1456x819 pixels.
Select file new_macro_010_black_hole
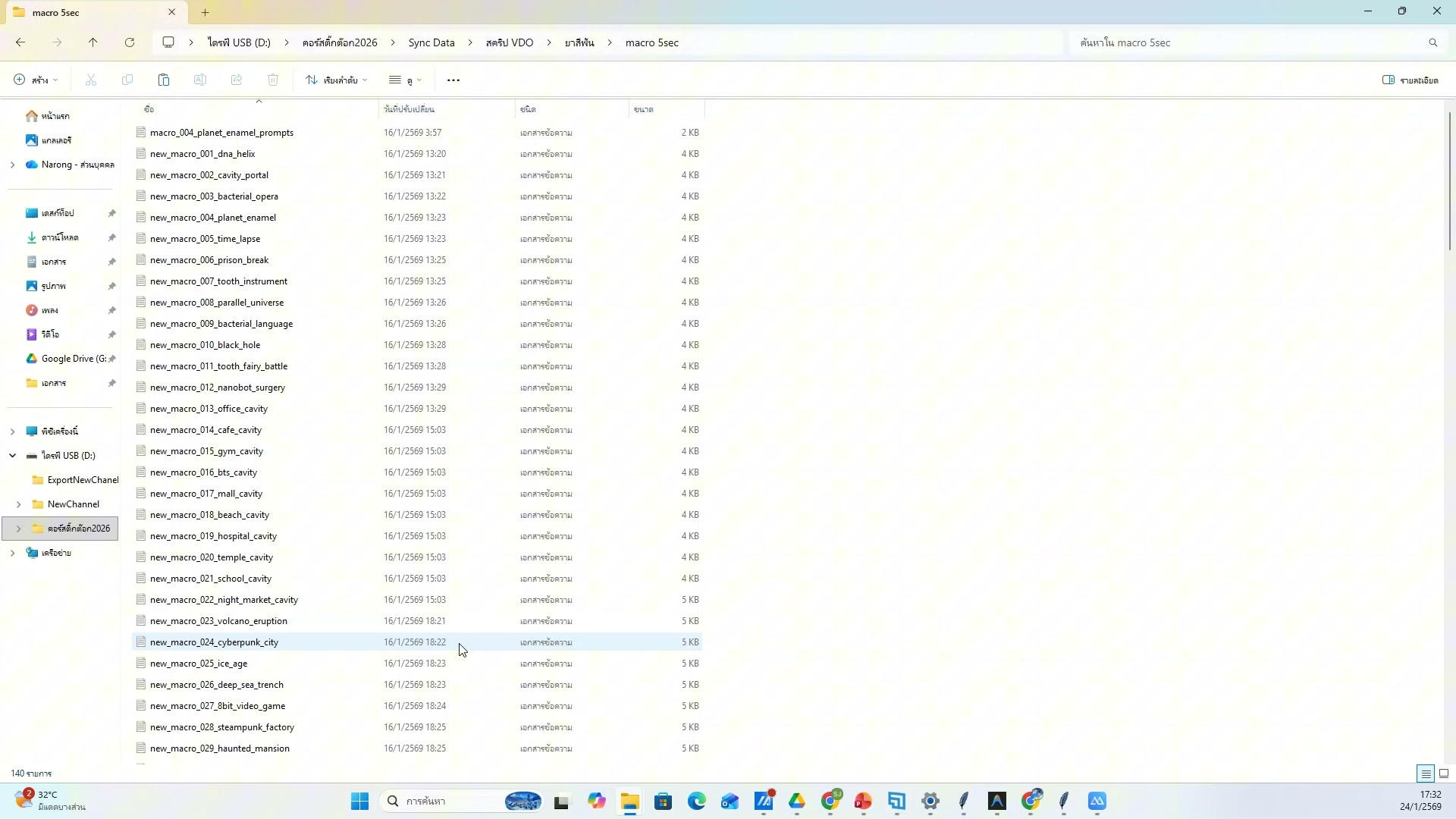tap(205, 345)
